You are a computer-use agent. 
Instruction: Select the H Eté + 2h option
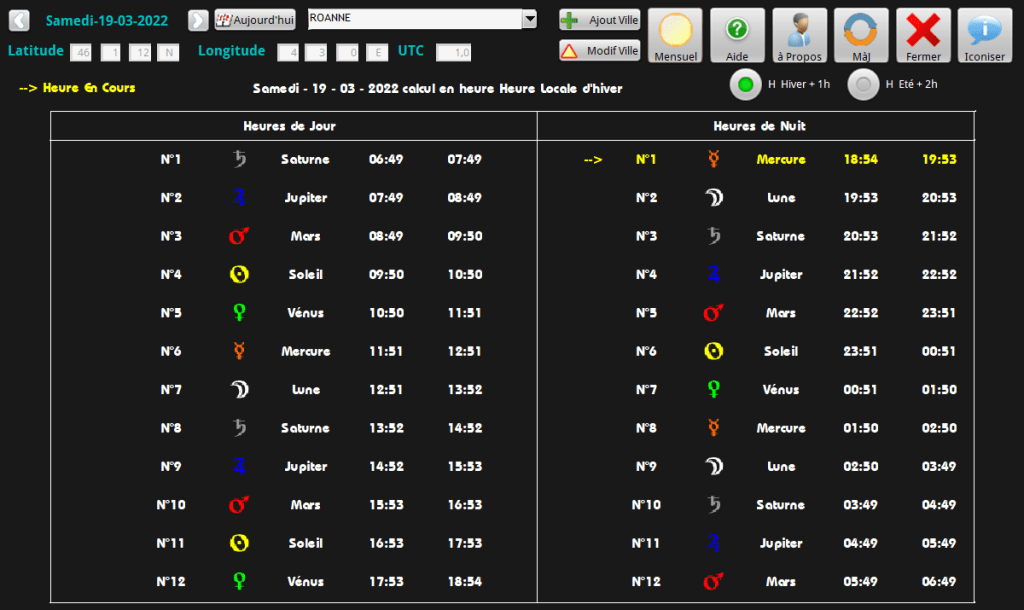click(x=862, y=85)
